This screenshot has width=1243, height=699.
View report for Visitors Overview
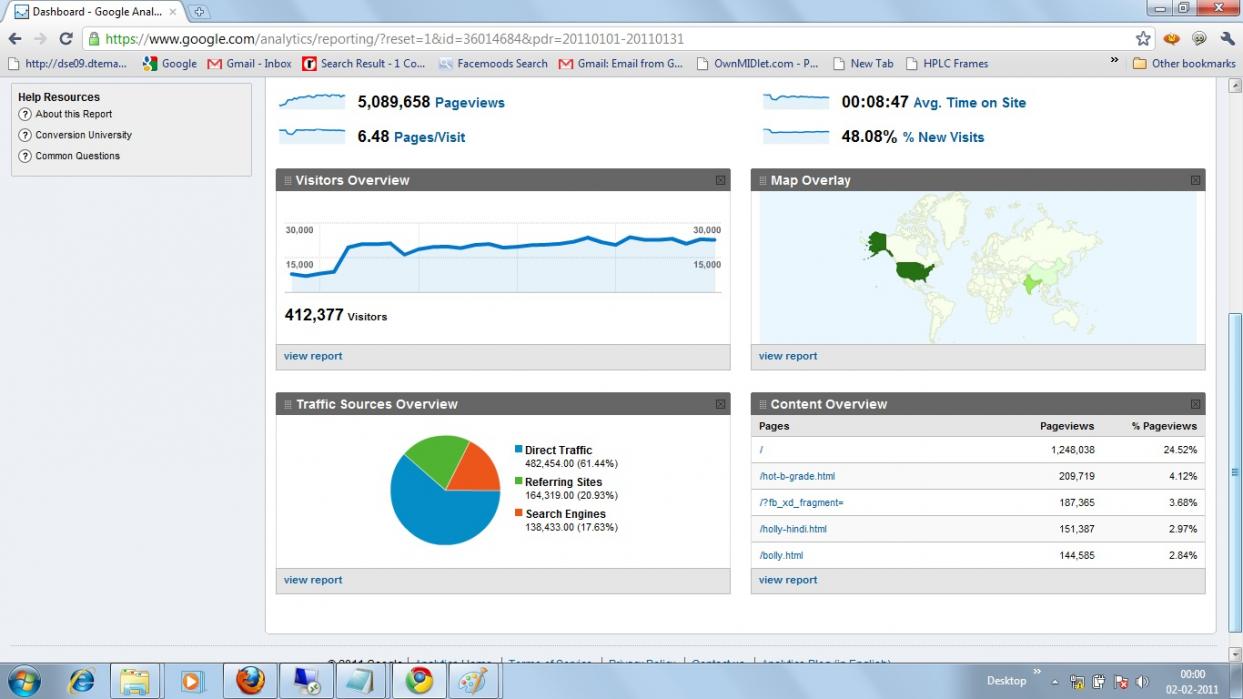313,356
